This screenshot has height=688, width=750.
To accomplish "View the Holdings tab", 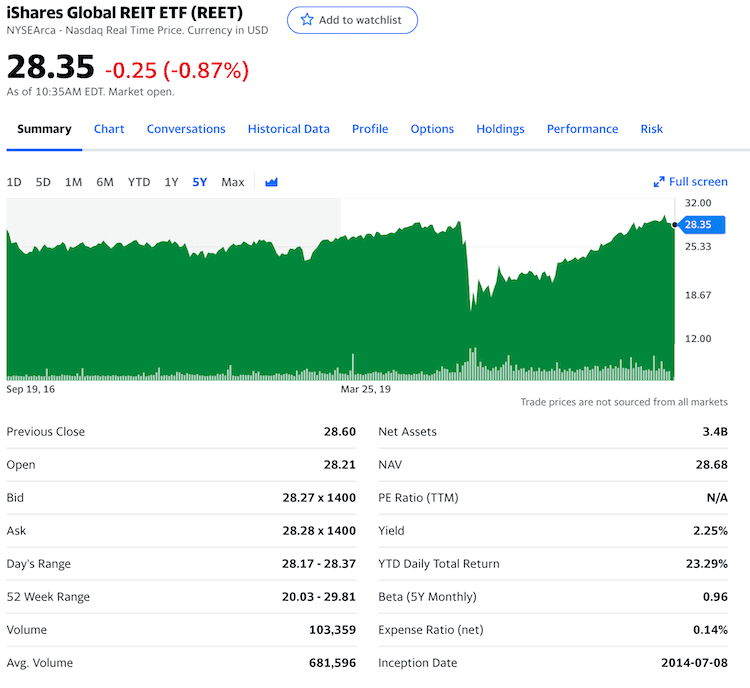I will [500, 129].
